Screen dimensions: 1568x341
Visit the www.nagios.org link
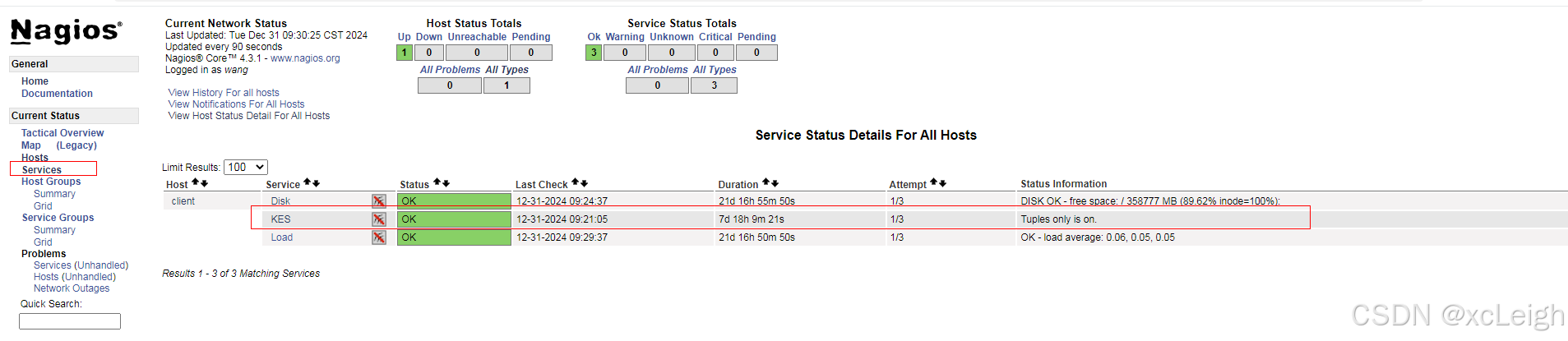(305, 58)
